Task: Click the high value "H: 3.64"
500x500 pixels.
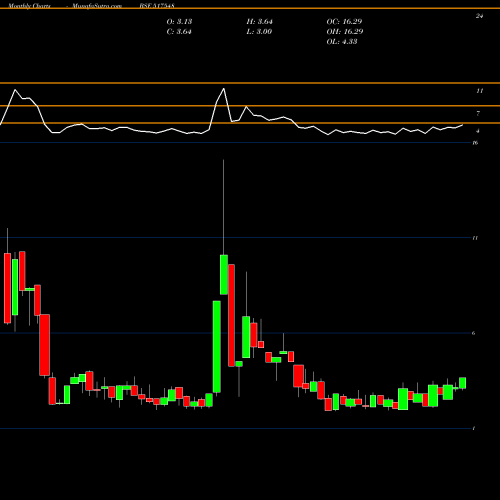Action: click(260, 22)
